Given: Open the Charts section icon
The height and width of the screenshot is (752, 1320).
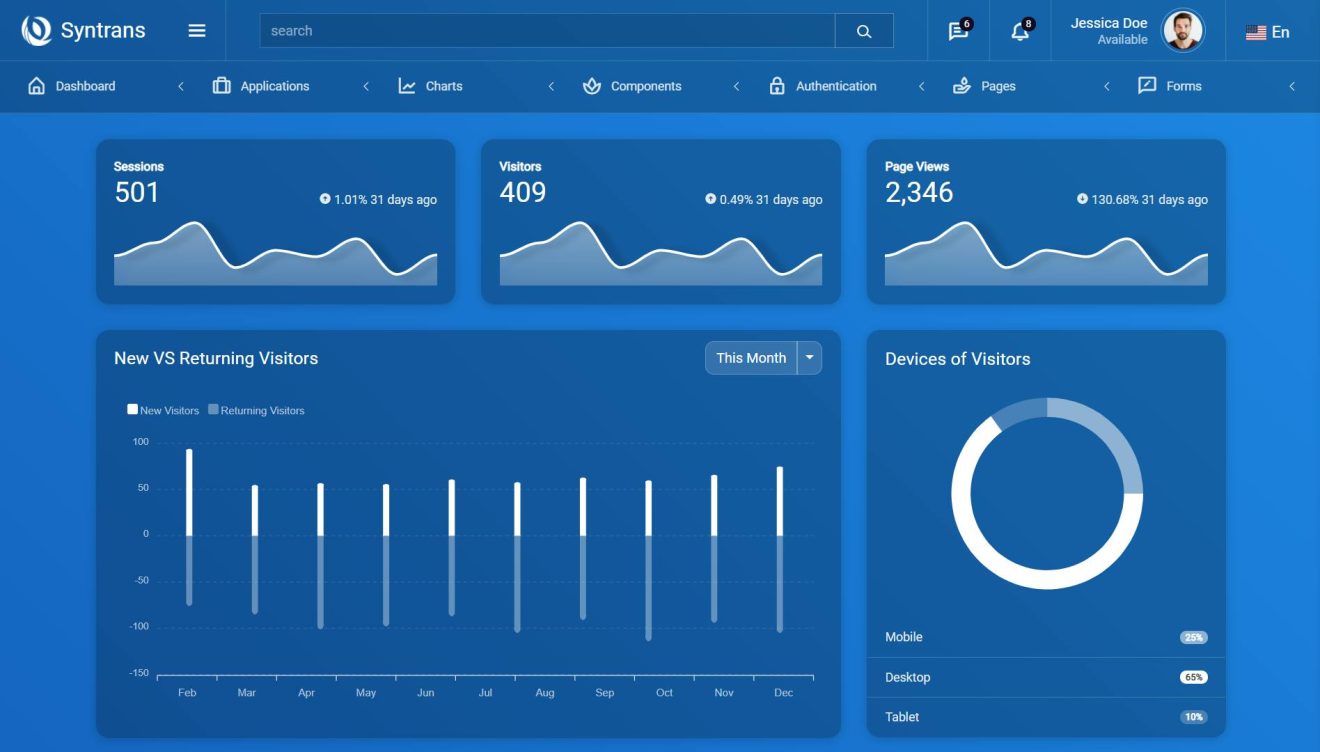Looking at the screenshot, I should click(x=407, y=86).
